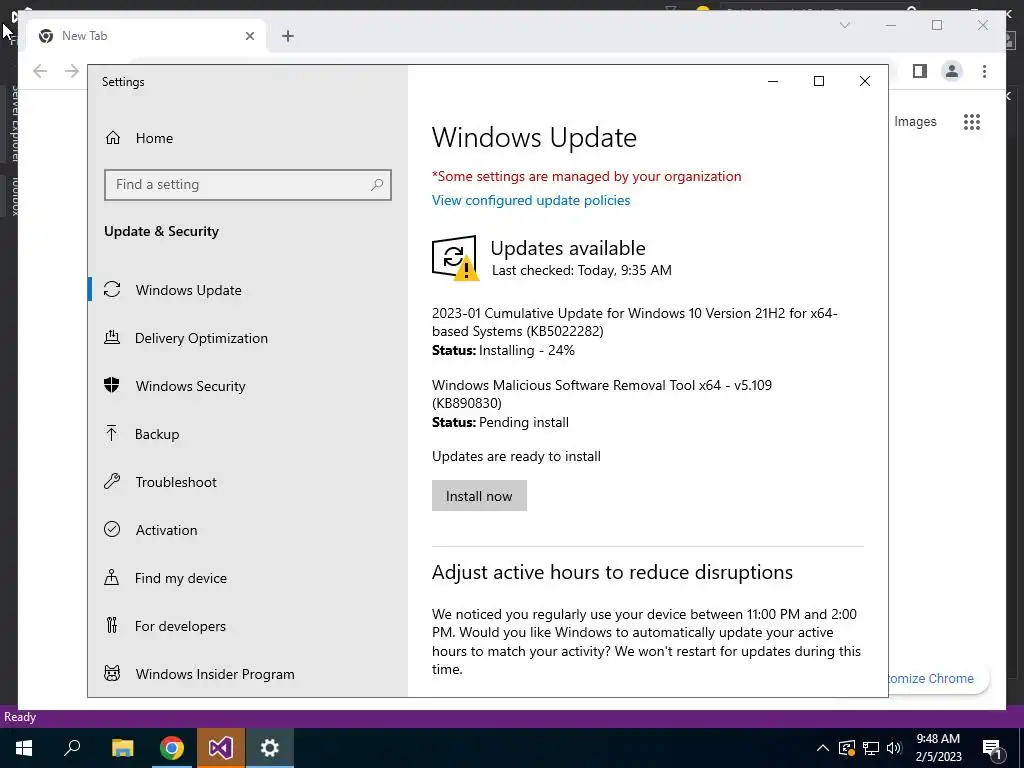Open Find my device settings
The image size is (1024, 768).
(x=180, y=578)
